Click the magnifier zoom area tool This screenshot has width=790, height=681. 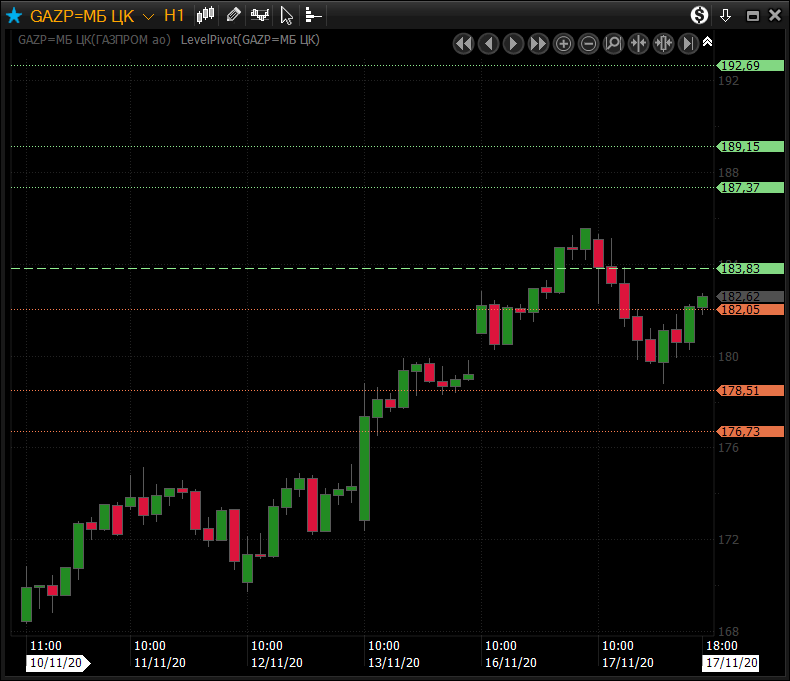click(x=613, y=43)
